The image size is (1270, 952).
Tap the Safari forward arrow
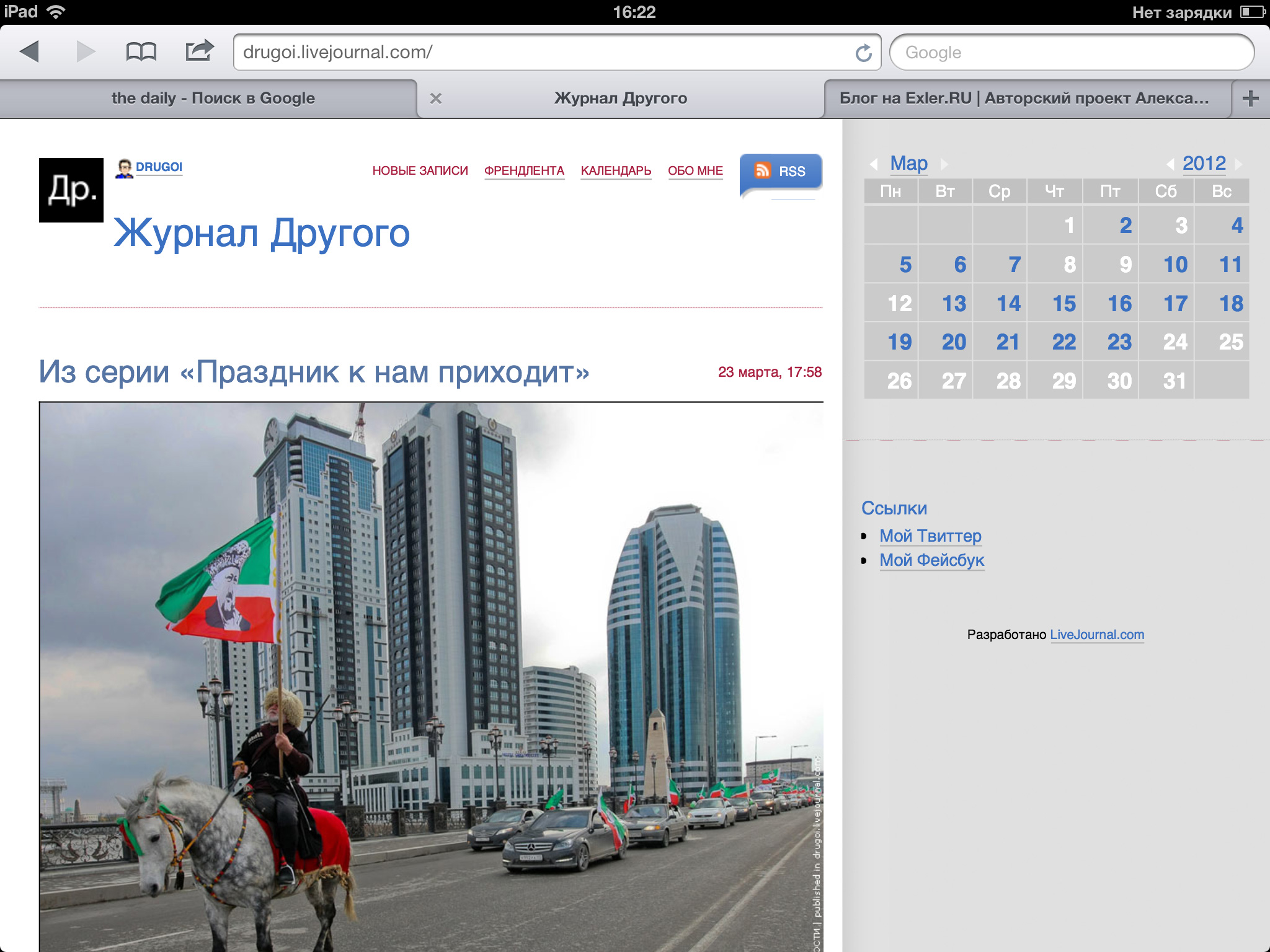coord(86,51)
